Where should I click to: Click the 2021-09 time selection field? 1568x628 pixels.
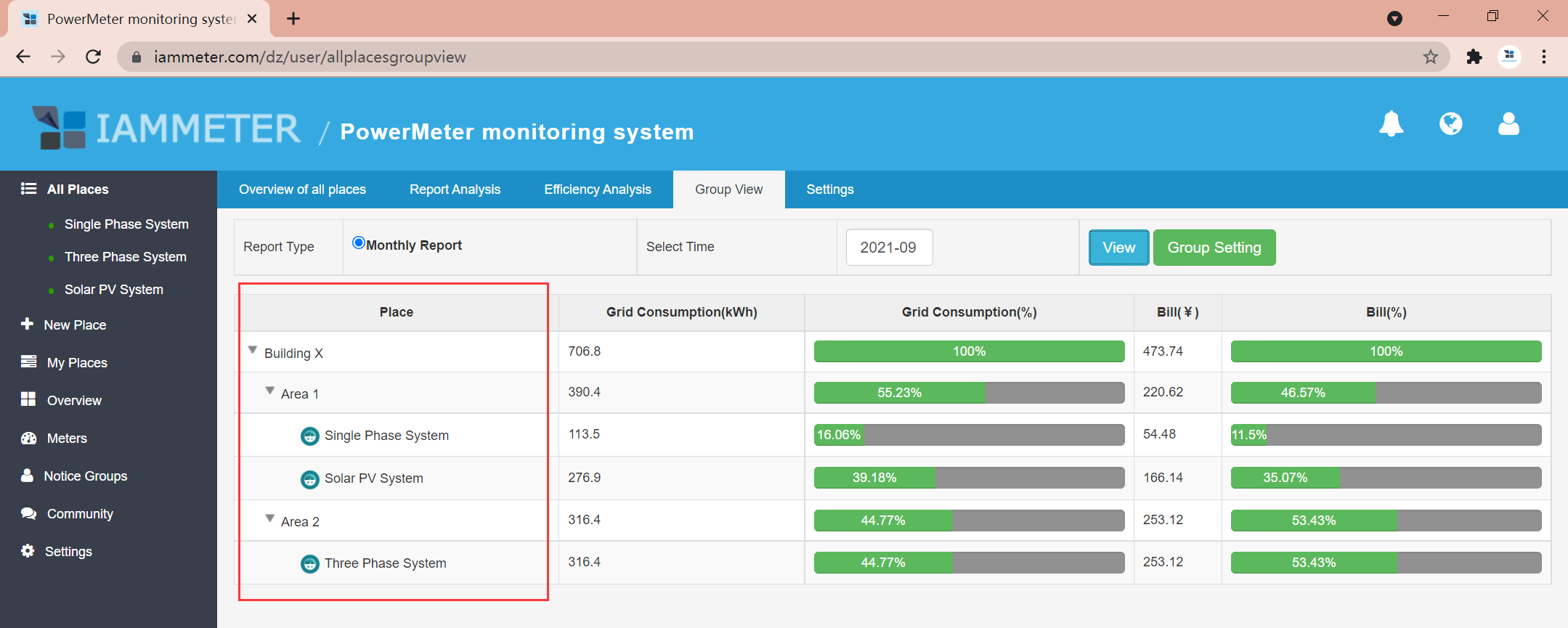[x=888, y=248]
